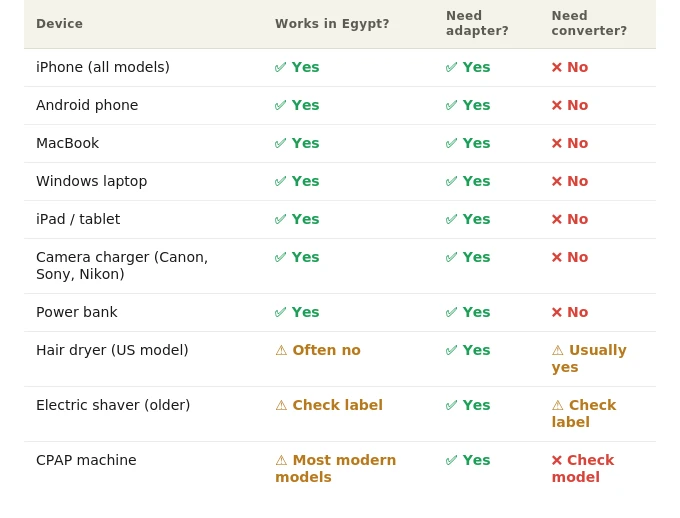This screenshot has height=518, width=680.
Task: Click the 'iPad / tablet' device name
Action: tap(78, 219)
